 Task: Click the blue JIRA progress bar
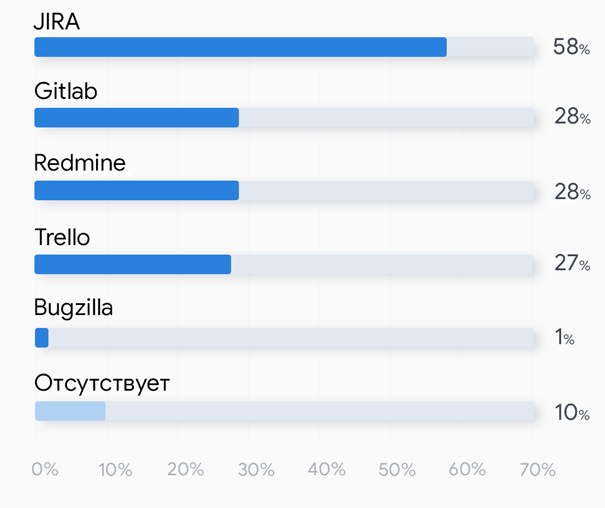(240, 47)
